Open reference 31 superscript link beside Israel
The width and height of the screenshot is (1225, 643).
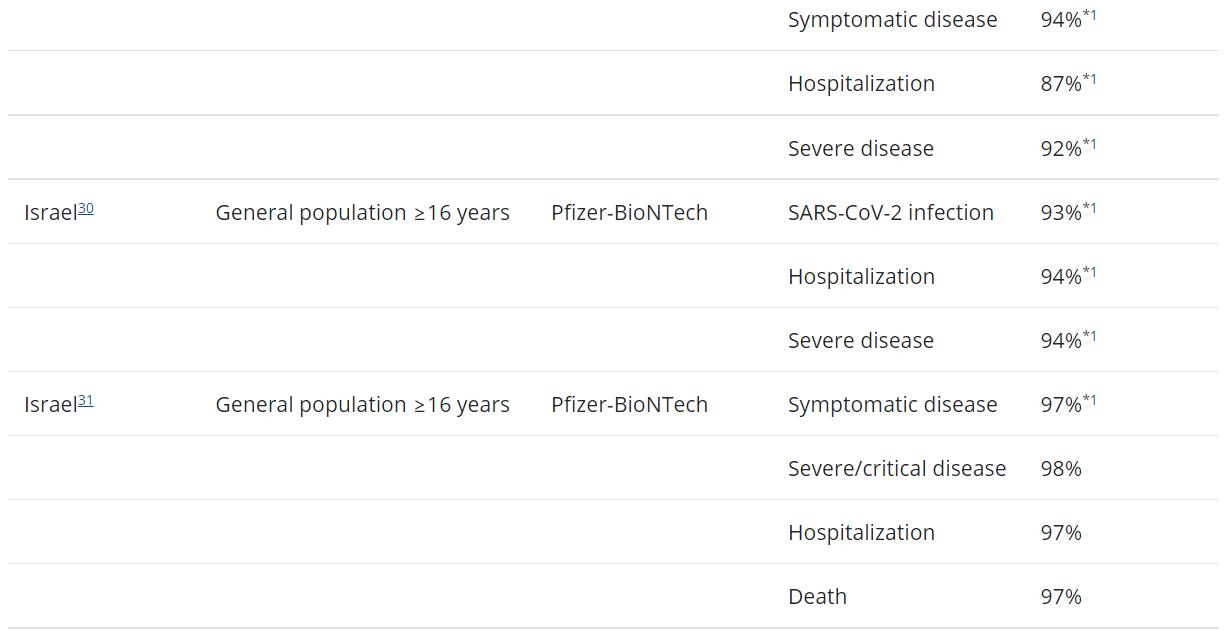click(x=86, y=401)
